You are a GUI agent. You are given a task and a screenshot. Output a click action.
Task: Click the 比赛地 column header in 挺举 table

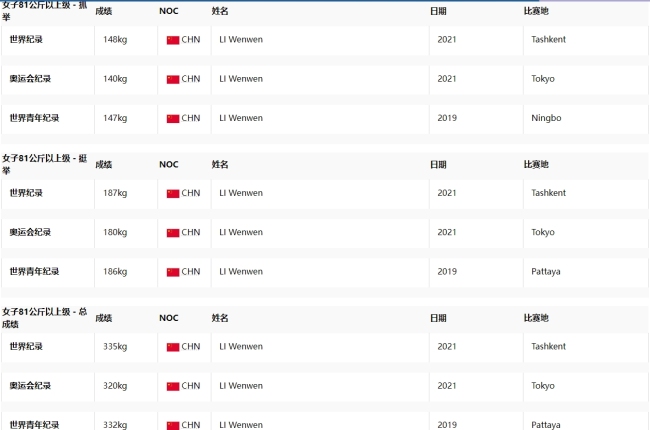pos(536,164)
